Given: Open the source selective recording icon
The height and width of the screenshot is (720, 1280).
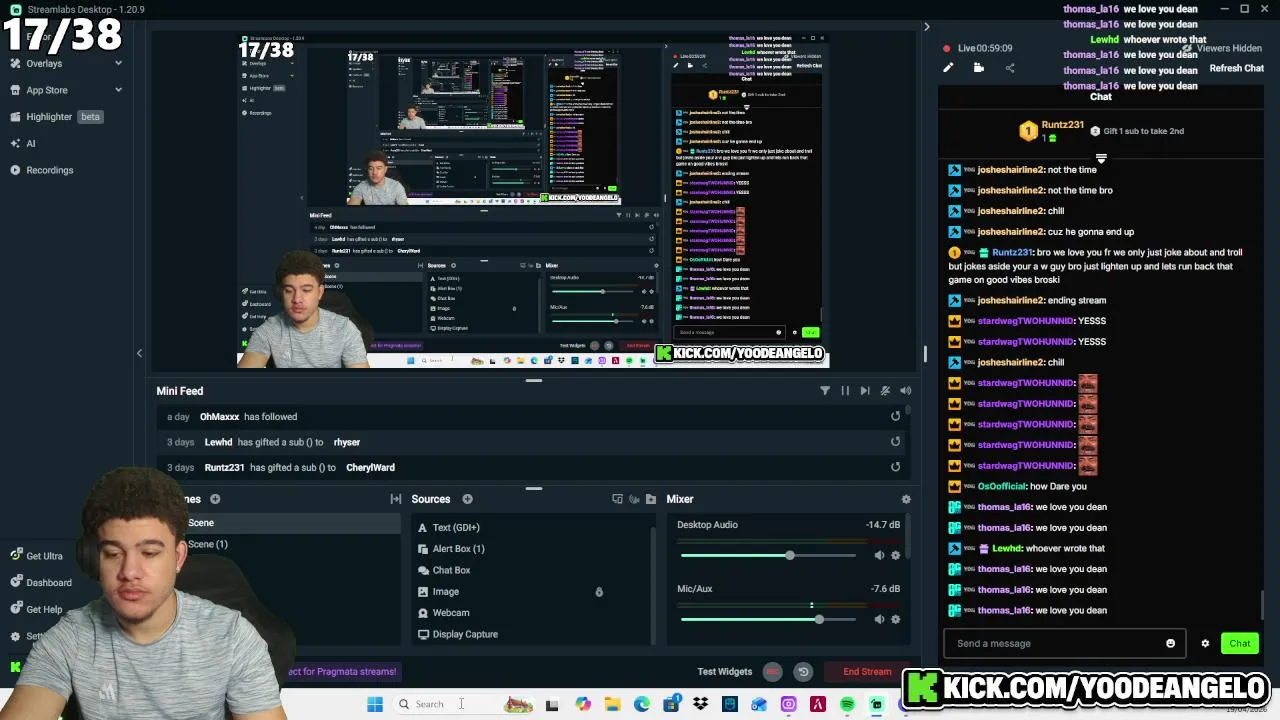Looking at the screenshot, I should (x=617, y=499).
